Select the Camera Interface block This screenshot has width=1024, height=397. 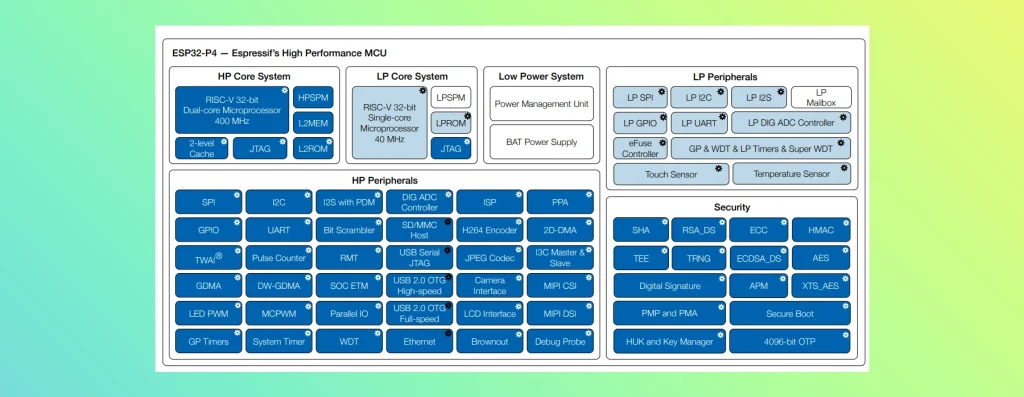[490, 285]
